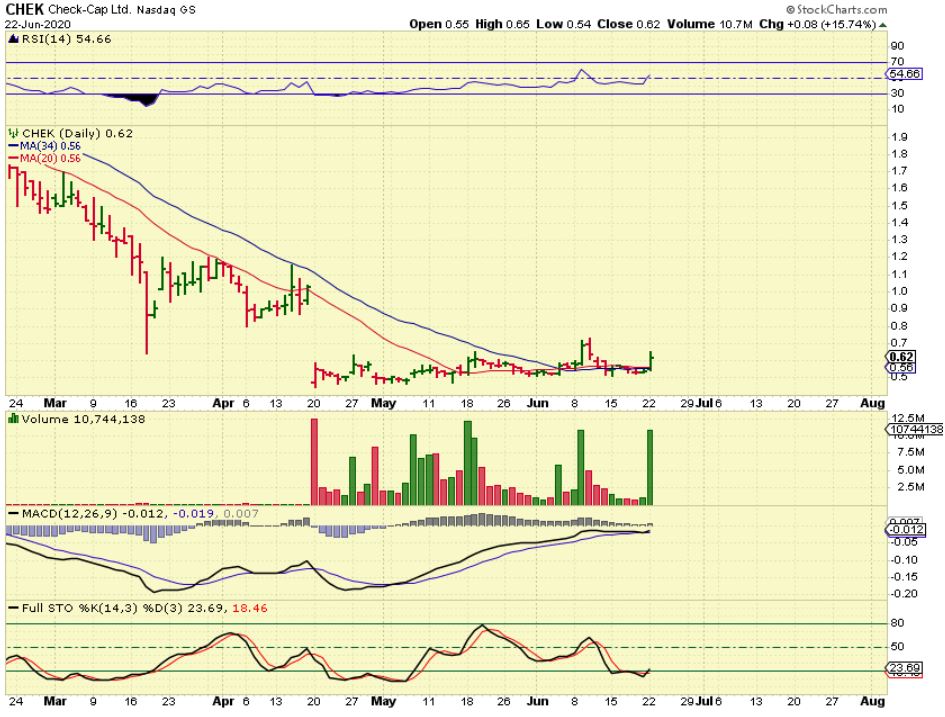Click the 0.56 moving average tag on right axis
Image resolution: width=945 pixels, height=717 pixels.
coord(902,368)
